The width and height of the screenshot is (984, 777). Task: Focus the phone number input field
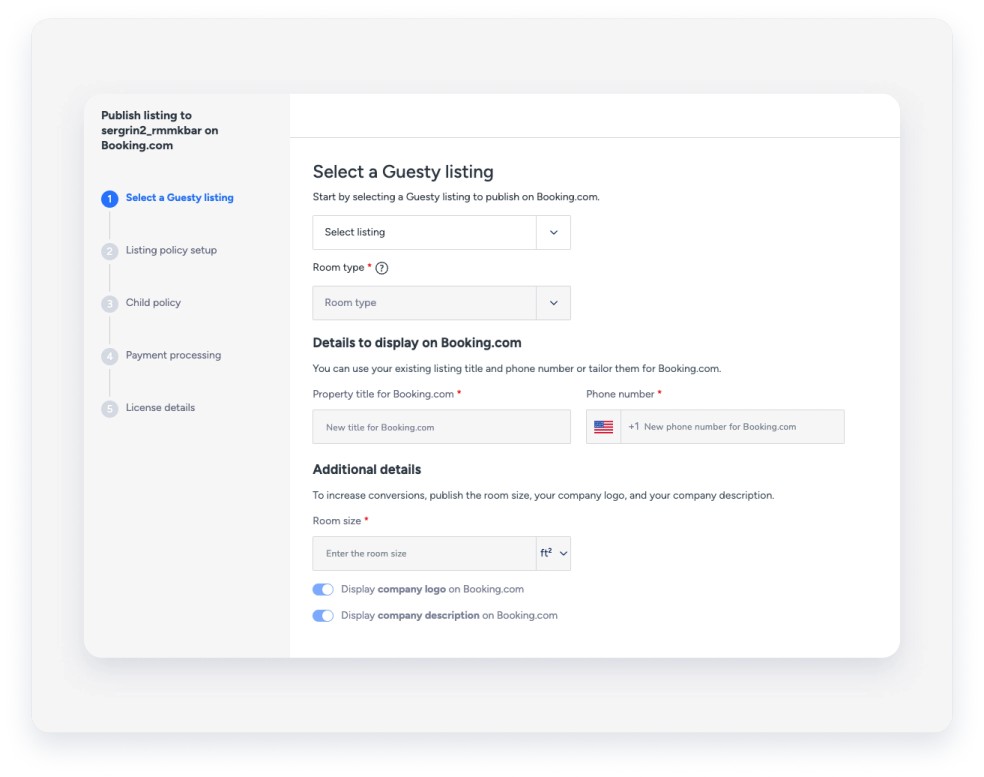pyautogui.click(x=732, y=427)
